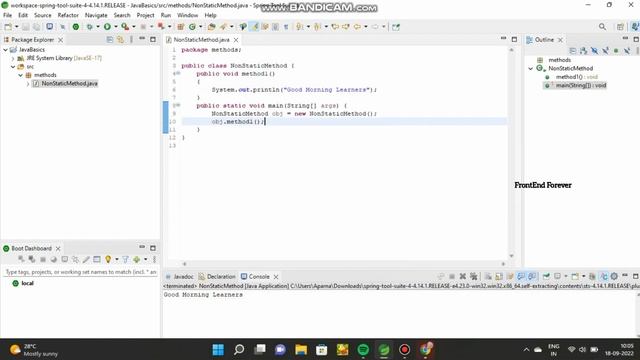Image resolution: width=640 pixels, height=360 pixels.
Task: Click the green Boot Dashboard toolbar icon
Action: pyautogui.click(x=76, y=27)
